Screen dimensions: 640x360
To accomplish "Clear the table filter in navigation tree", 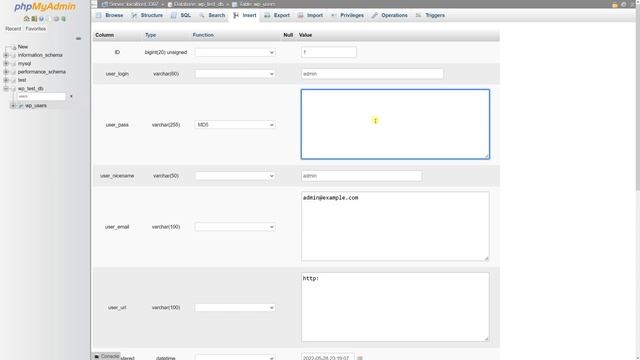I will 71,96.
